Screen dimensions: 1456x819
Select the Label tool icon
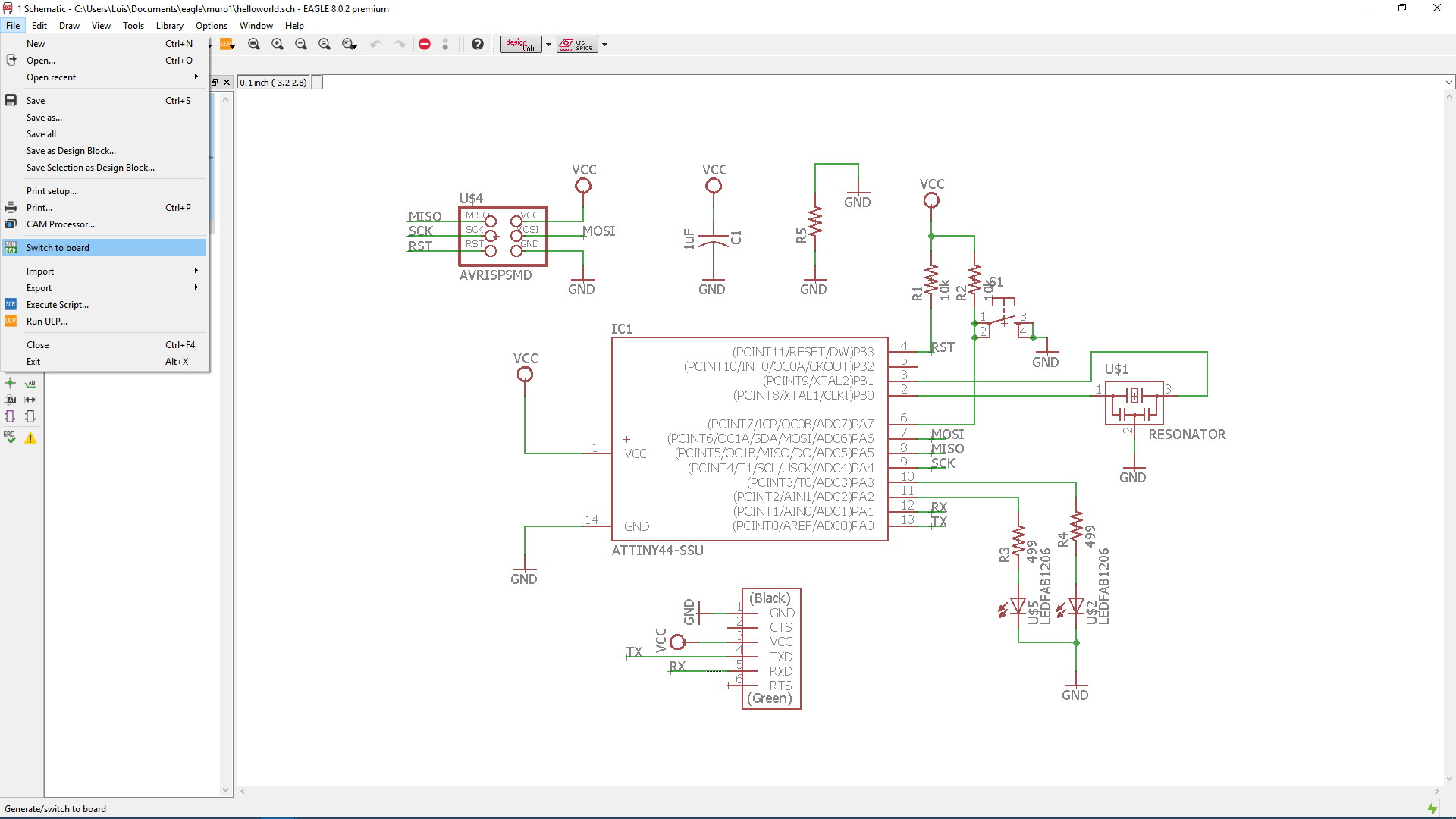click(x=30, y=383)
